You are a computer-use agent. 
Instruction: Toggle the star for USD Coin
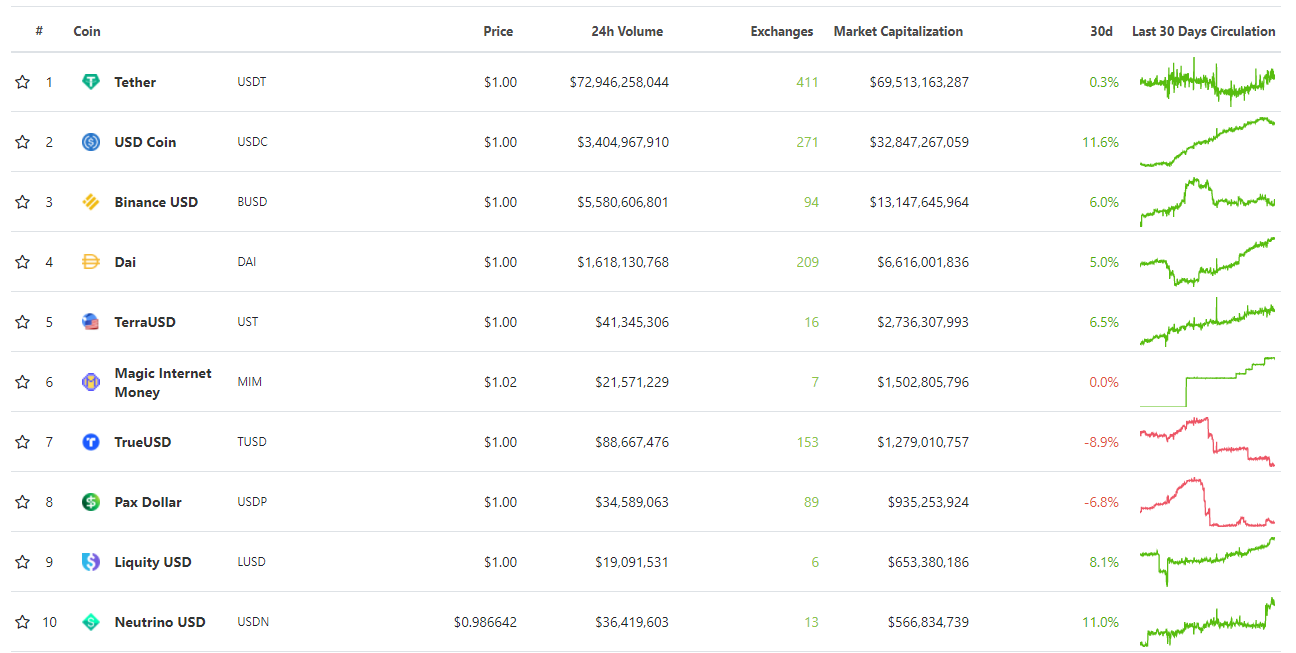pos(22,142)
